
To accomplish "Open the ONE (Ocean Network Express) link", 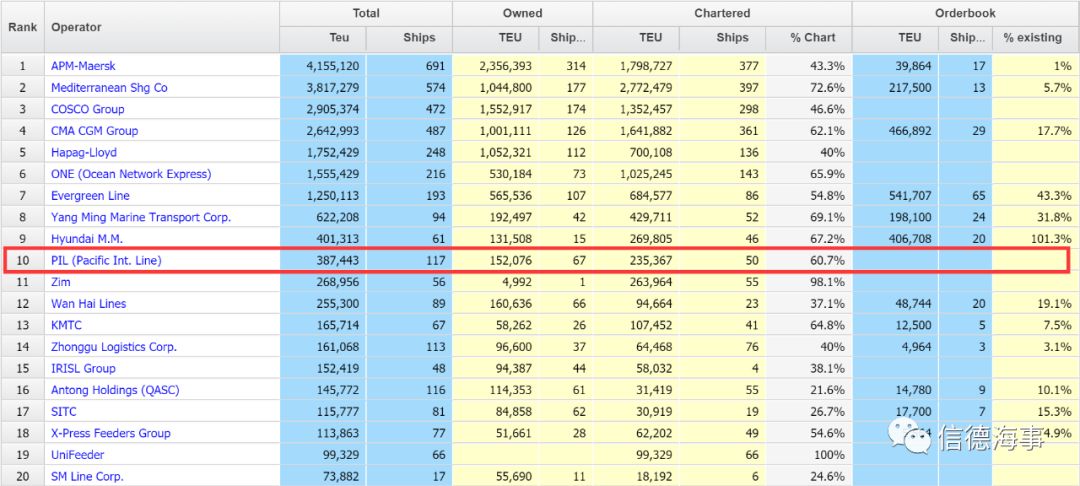I will [x=131, y=173].
